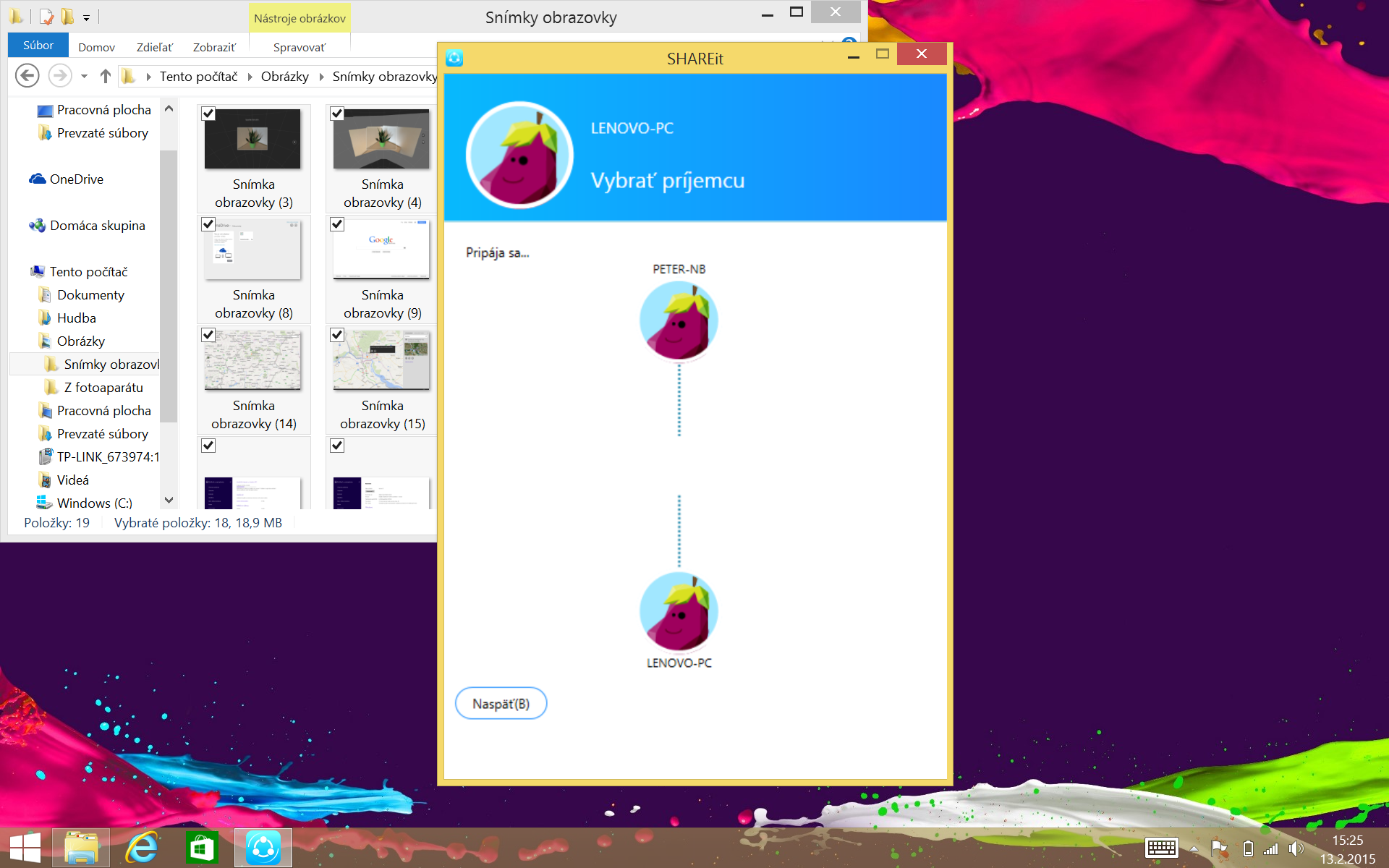Click the SHAREit app icon in the title bar
Screen dimensions: 1389x868
(x=454, y=58)
